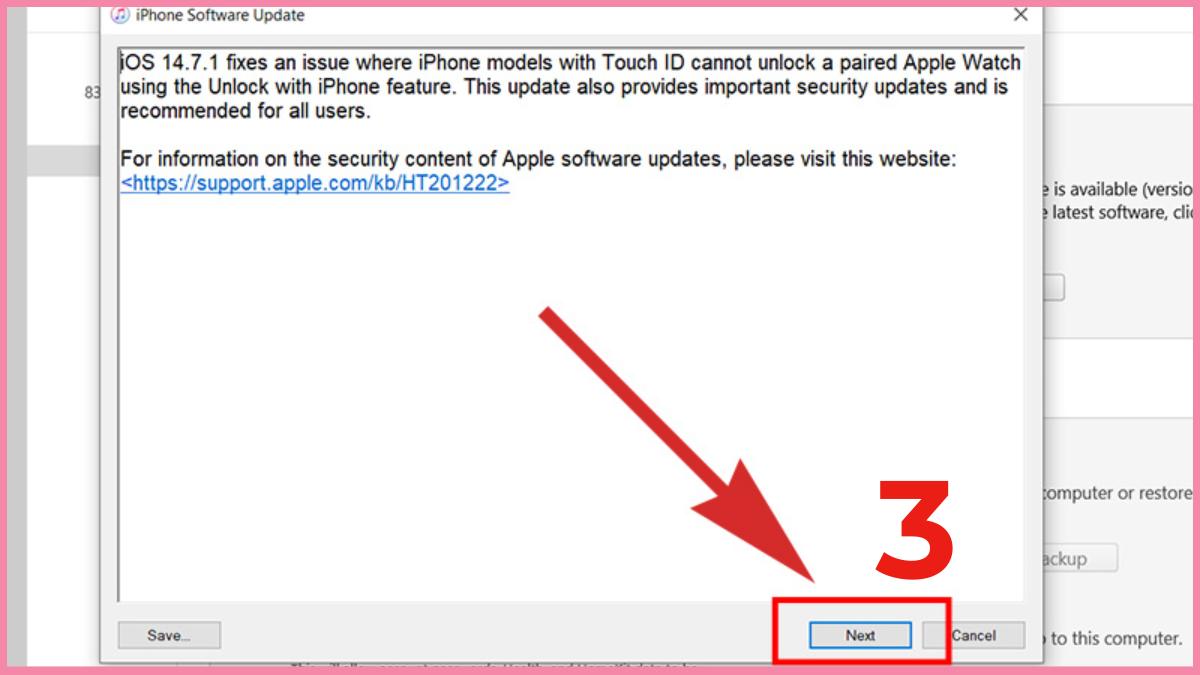Click the "recommended for all users" line
The width and height of the screenshot is (1200, 675).
(245, 111)
